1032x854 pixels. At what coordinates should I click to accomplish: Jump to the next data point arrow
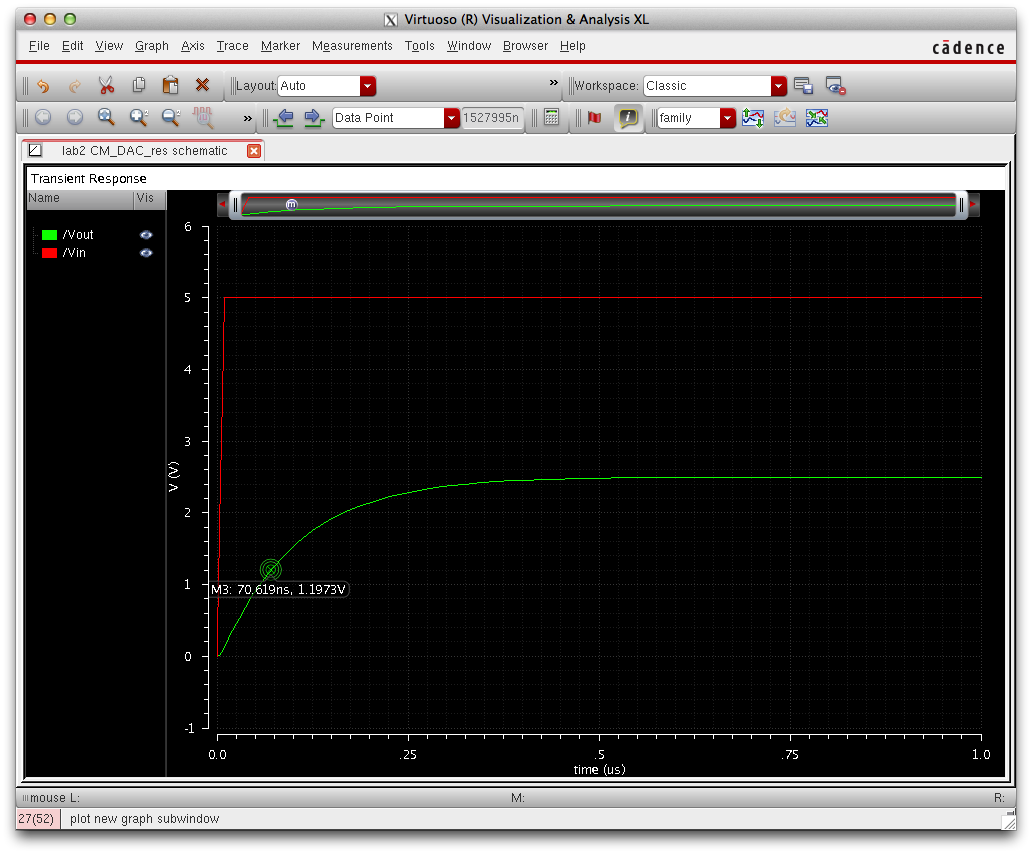[313, 118]
